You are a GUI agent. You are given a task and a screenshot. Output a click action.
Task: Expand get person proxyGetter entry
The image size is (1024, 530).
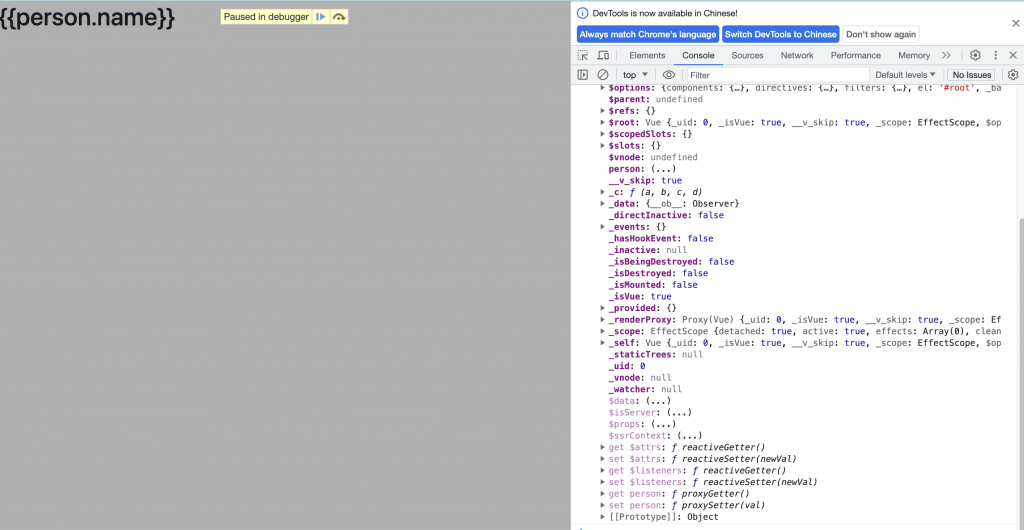[603, 493]
